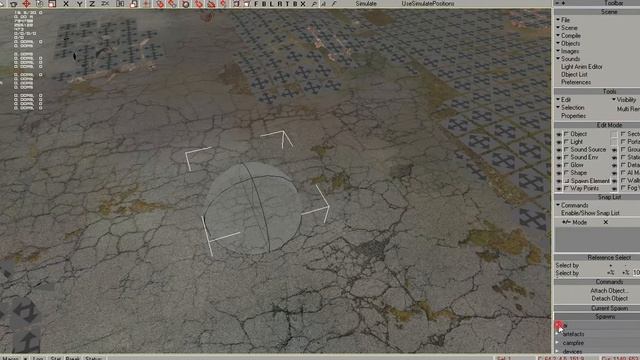Enable Sound Env edit mode checkbox
Screen dimensions: 640x360
[567, 157]
